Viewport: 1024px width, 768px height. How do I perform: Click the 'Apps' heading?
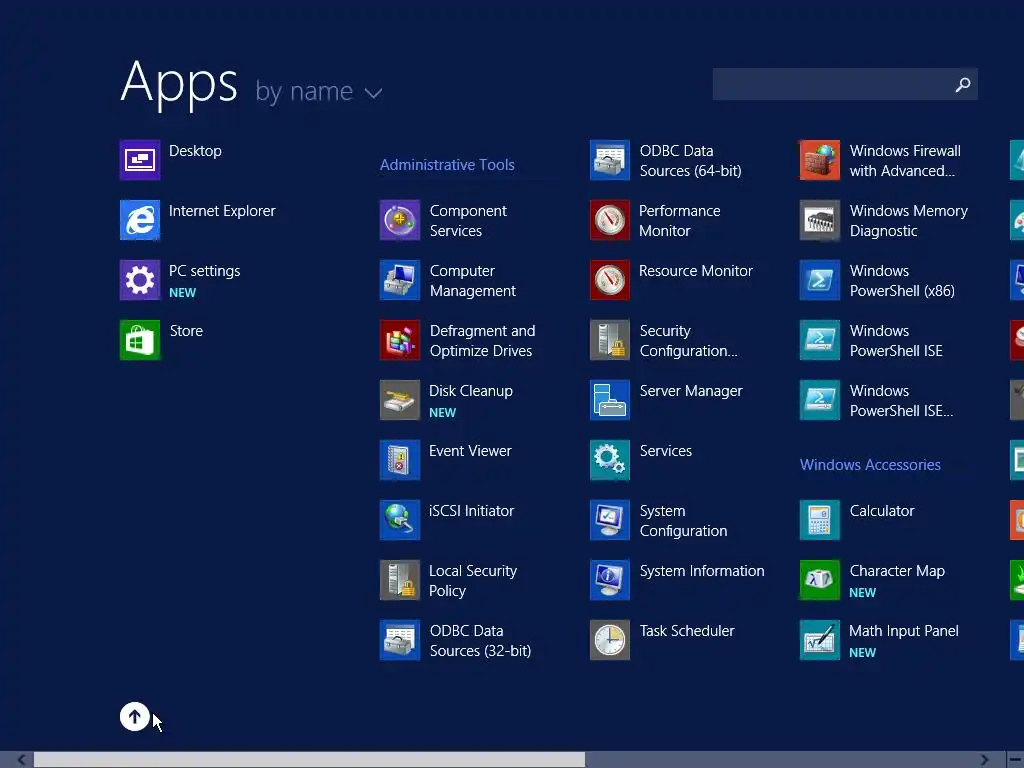tap(179, 83)
